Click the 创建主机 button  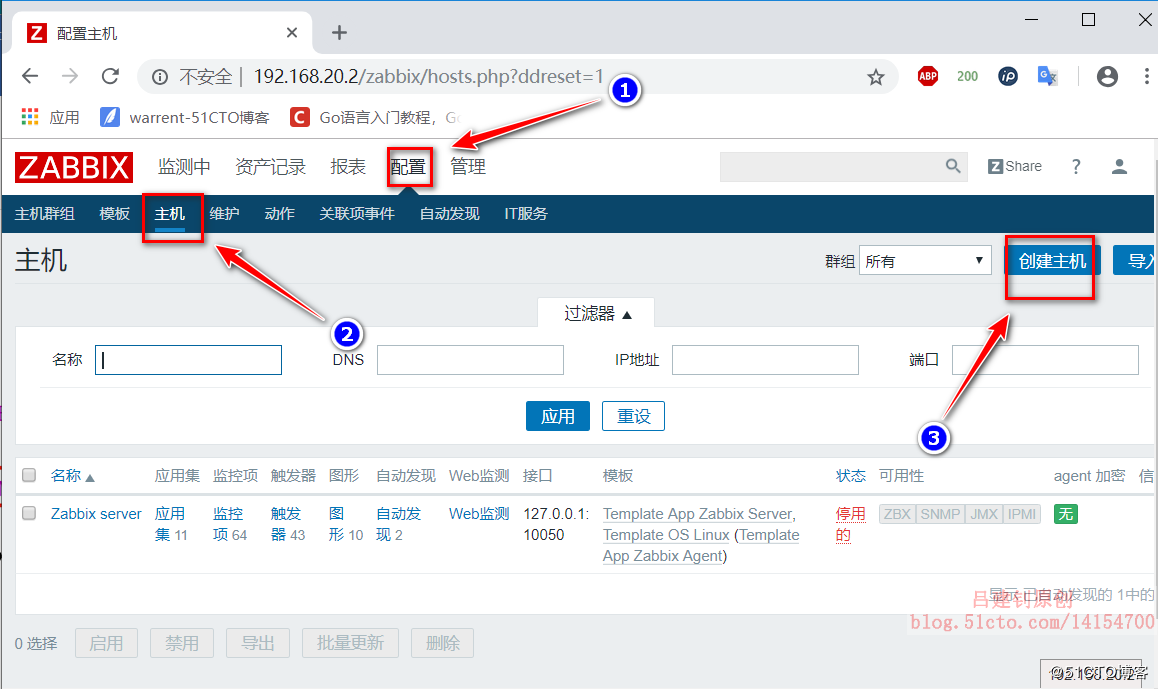click(1052, 260)
